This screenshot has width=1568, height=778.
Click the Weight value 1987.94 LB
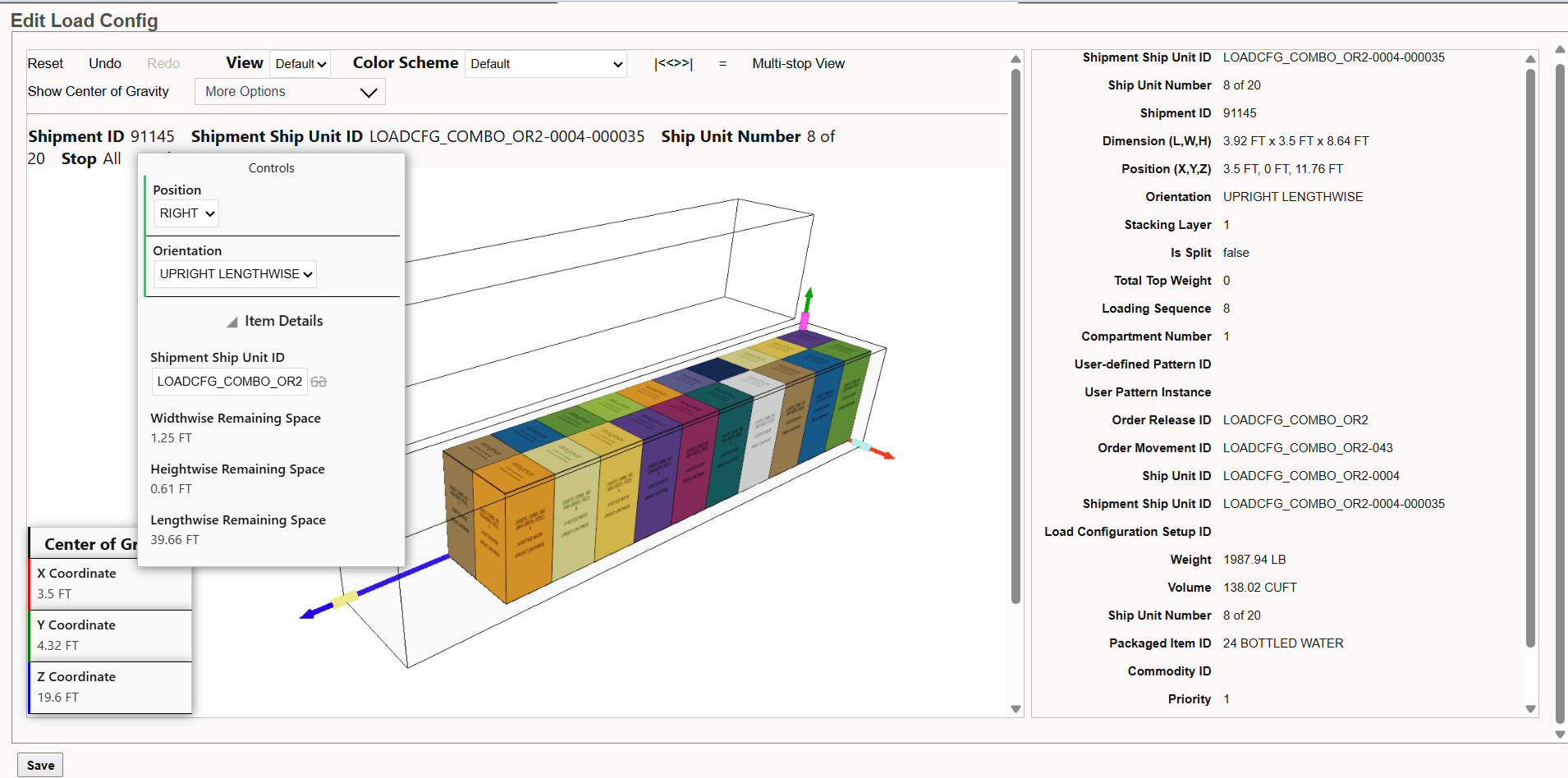tap(1254, 560)
